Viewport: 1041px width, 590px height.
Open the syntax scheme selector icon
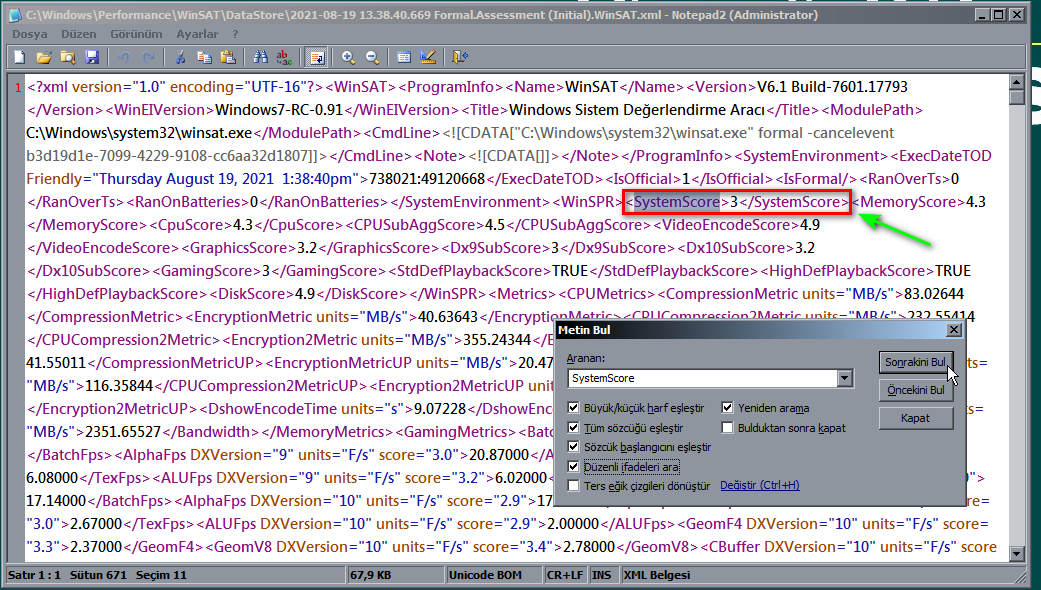(404, 58)
